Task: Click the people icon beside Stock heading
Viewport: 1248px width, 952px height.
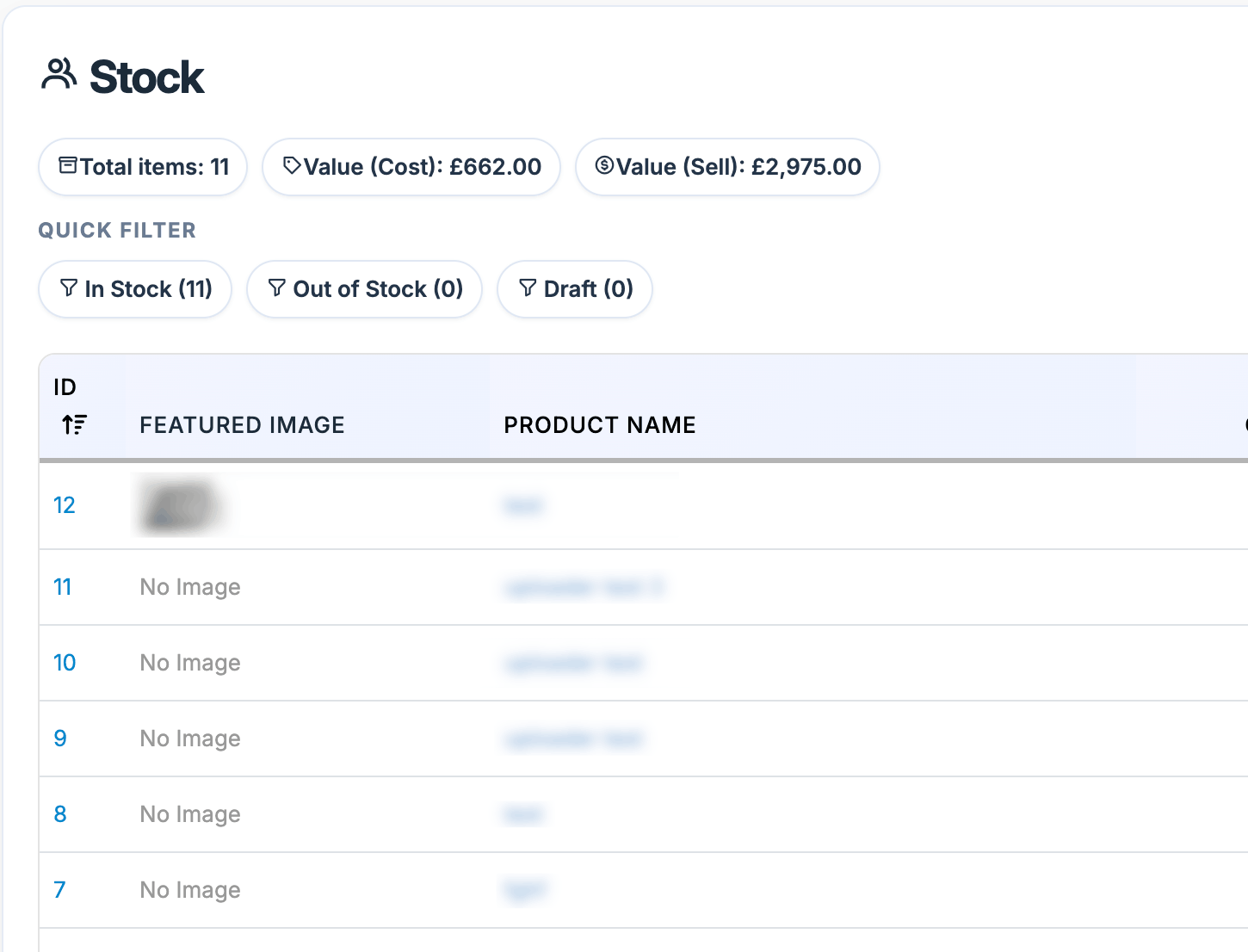Action: click(x=59, y=75)
